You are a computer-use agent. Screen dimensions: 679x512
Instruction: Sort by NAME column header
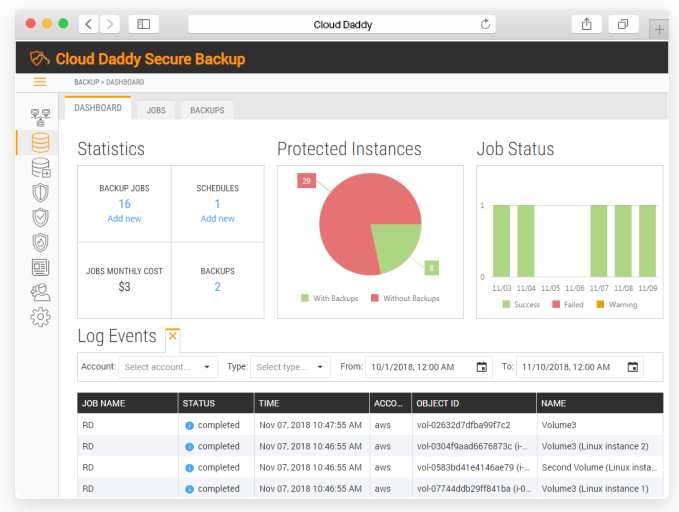(600, 403)
